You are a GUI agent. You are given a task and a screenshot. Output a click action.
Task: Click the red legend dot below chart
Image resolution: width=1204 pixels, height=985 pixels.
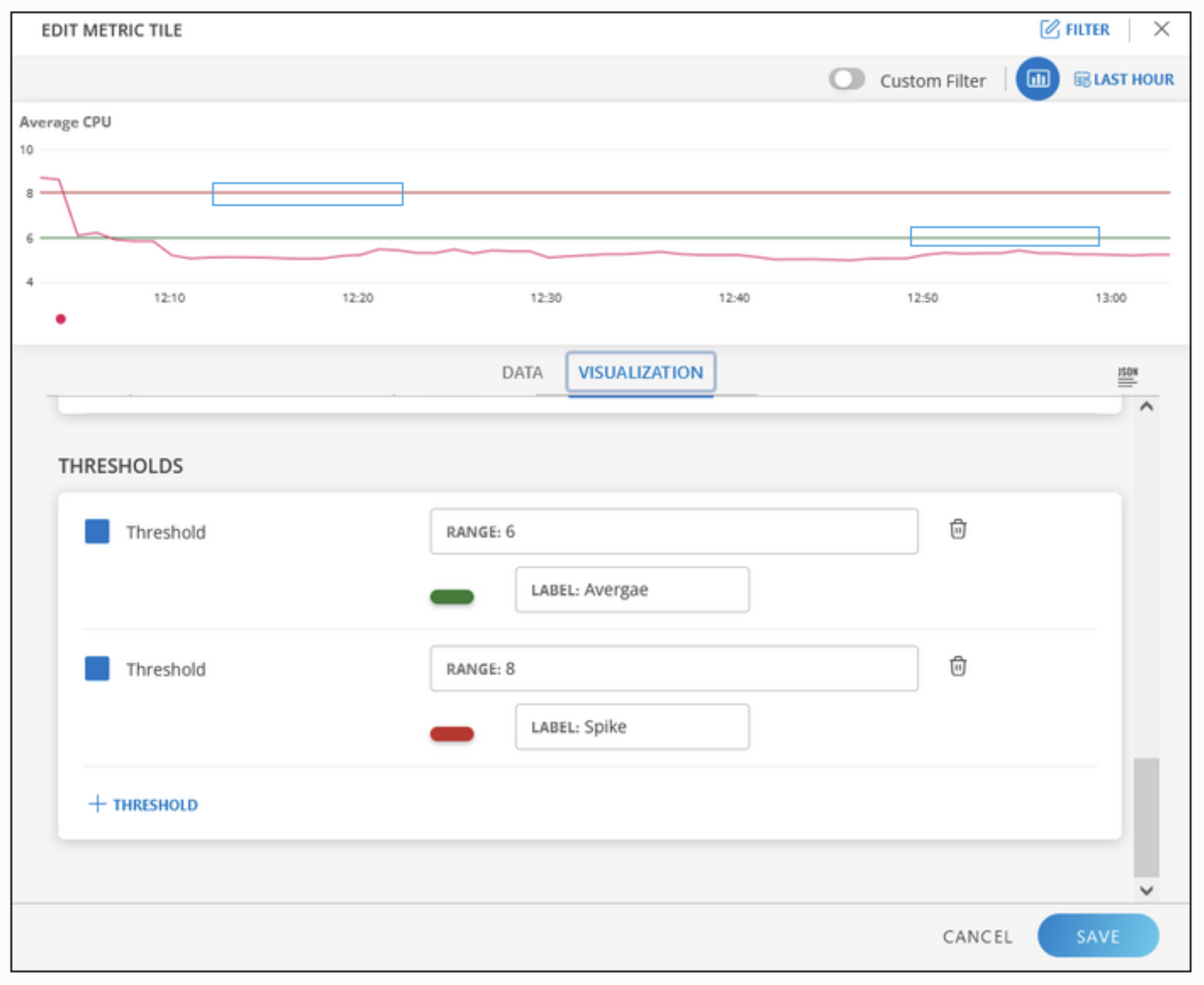point(61,319)
